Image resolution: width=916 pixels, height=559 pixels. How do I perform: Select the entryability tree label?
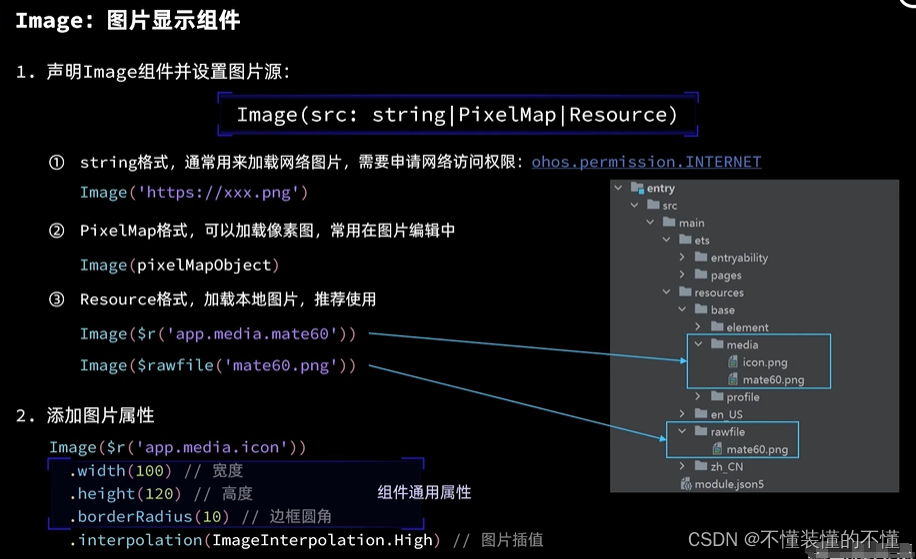coord(740,258)
